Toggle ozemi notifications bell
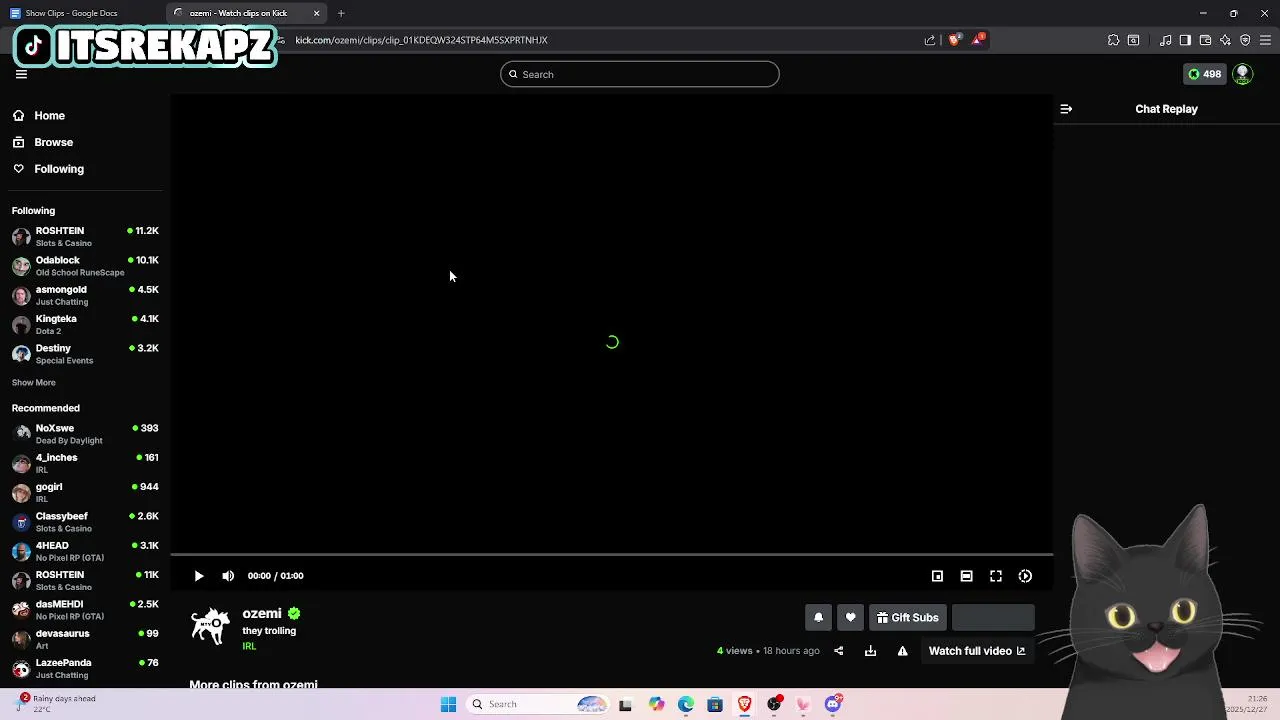Image resolution: width=1280 pixels, height=720 pixels. point(818,618)
